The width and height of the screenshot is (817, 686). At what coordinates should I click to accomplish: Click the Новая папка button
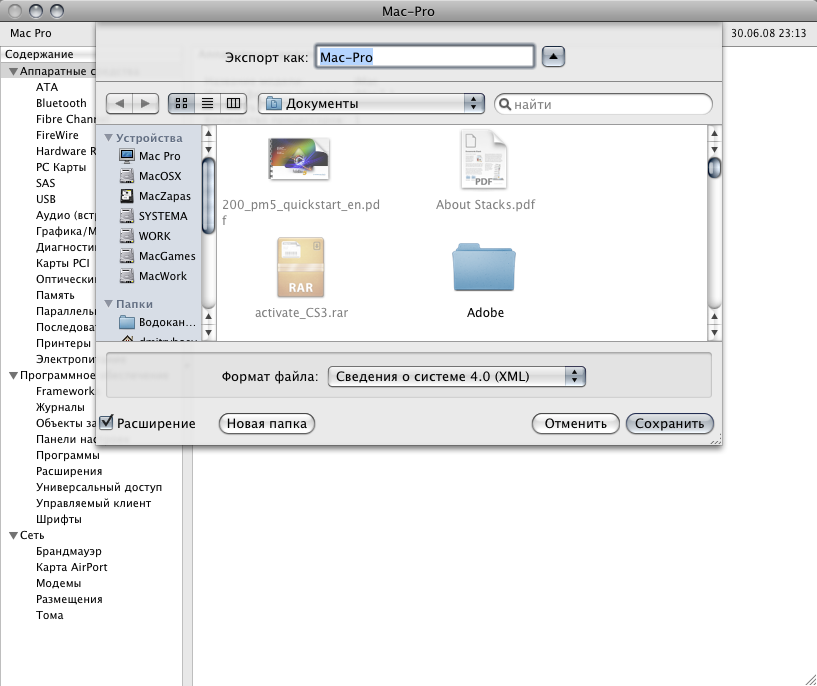[267, 423]
